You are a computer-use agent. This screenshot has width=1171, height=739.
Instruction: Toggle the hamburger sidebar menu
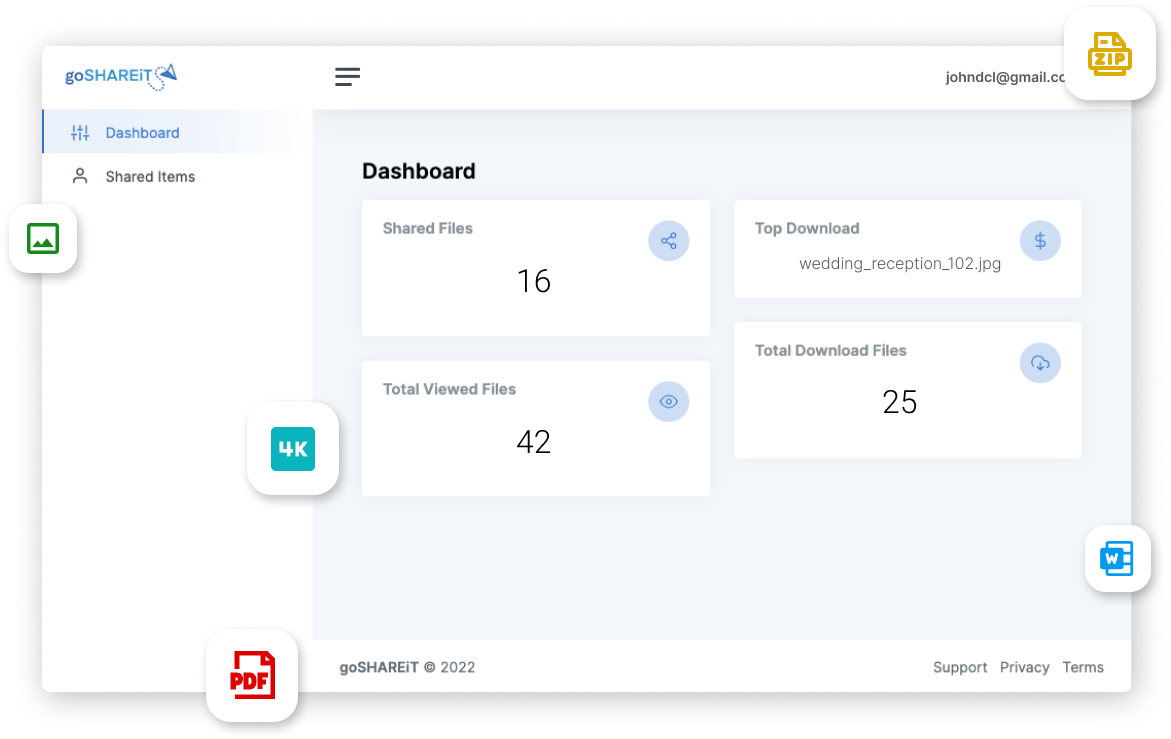(x=347, y=77)
